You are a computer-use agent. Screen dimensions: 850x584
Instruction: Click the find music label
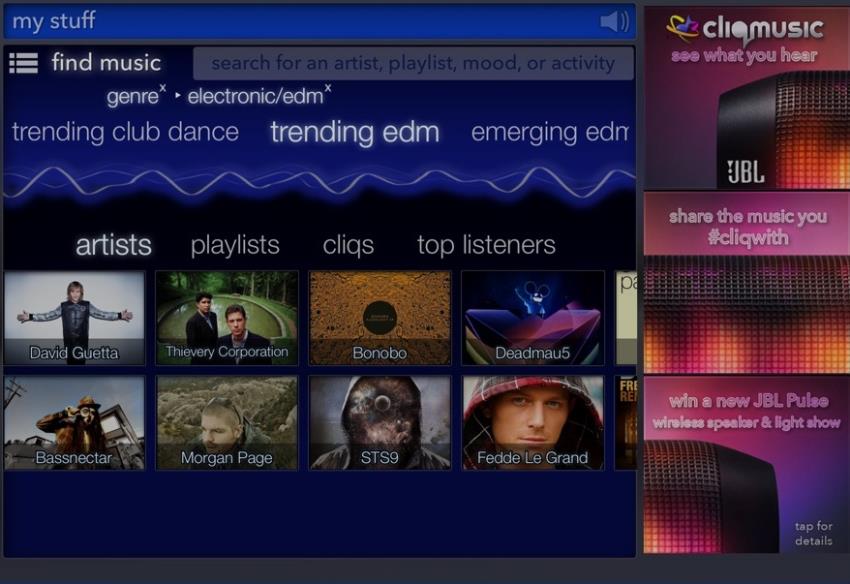click(x=106, y=63)
